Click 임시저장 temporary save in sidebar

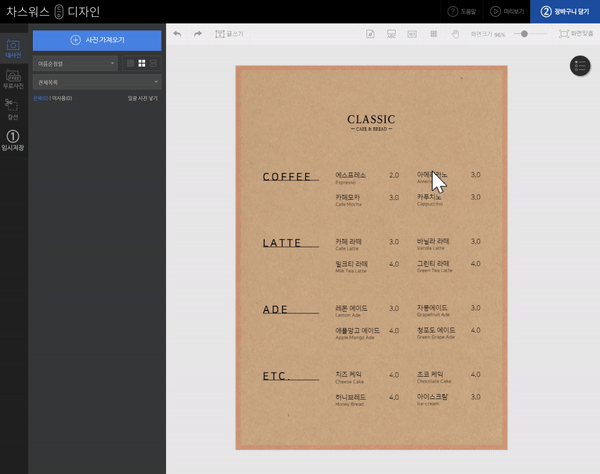(x=13, y=140)
